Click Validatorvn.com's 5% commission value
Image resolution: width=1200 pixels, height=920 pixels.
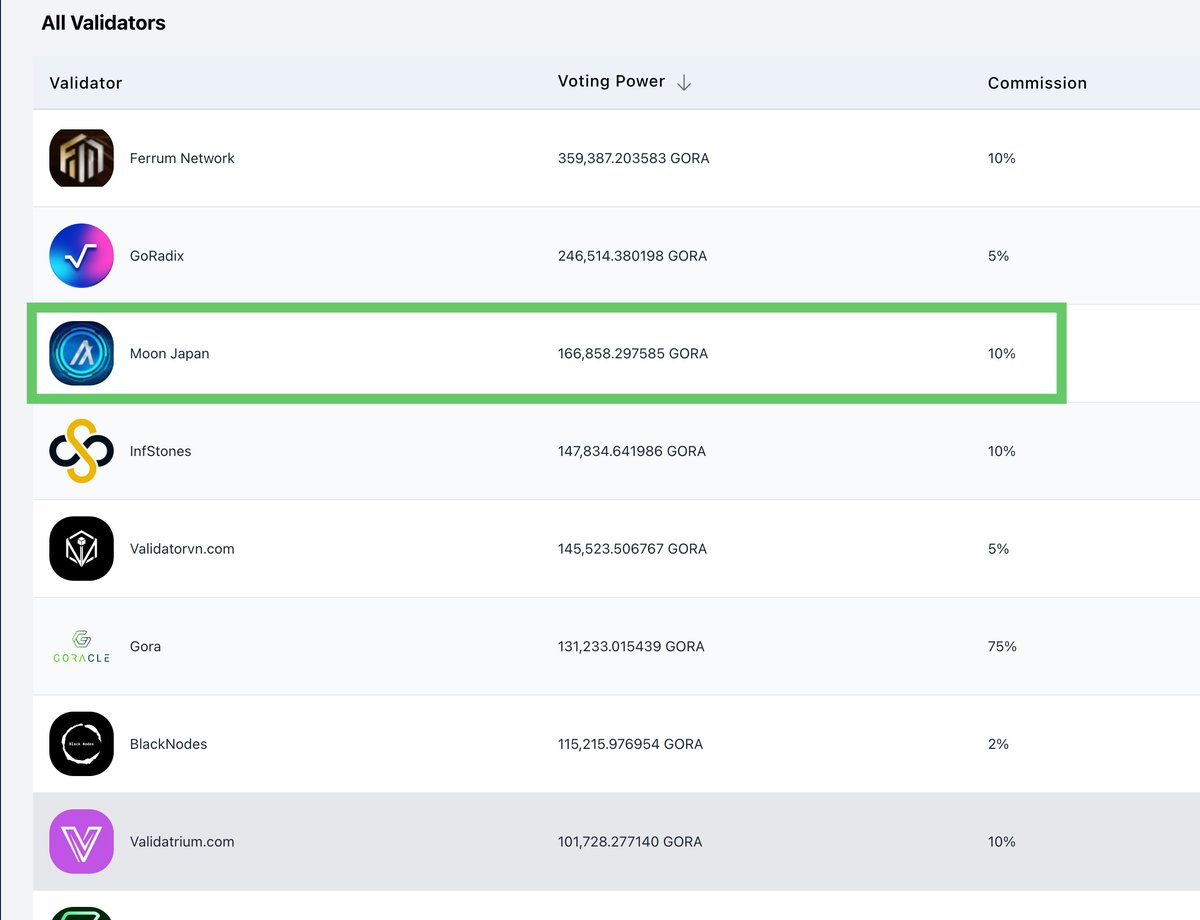click(998, 549)
